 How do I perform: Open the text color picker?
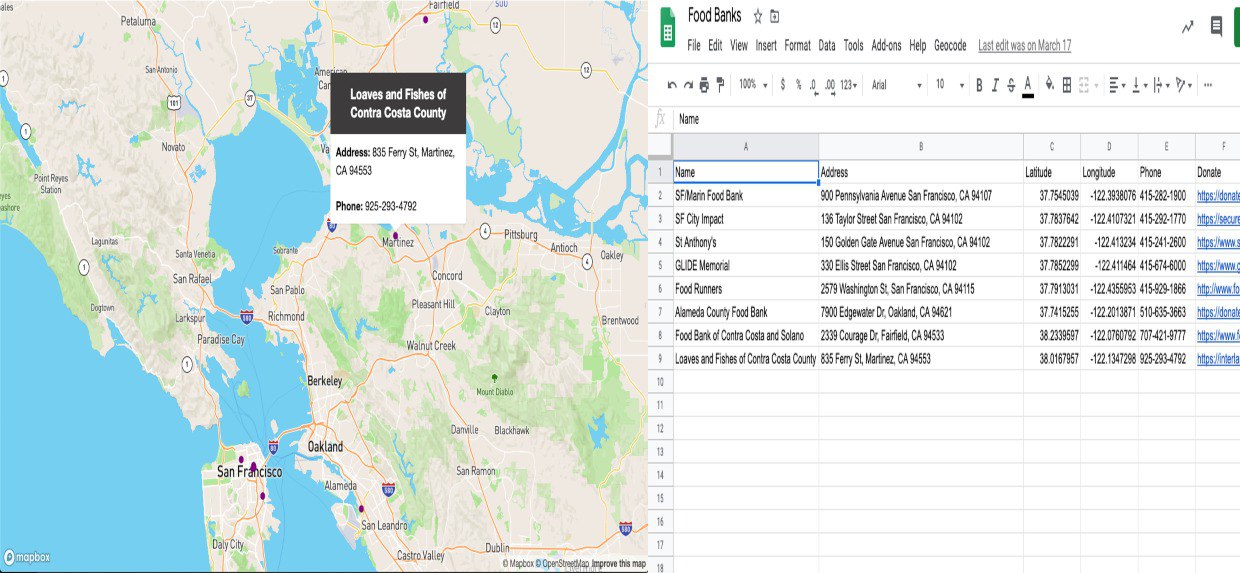1028,86
